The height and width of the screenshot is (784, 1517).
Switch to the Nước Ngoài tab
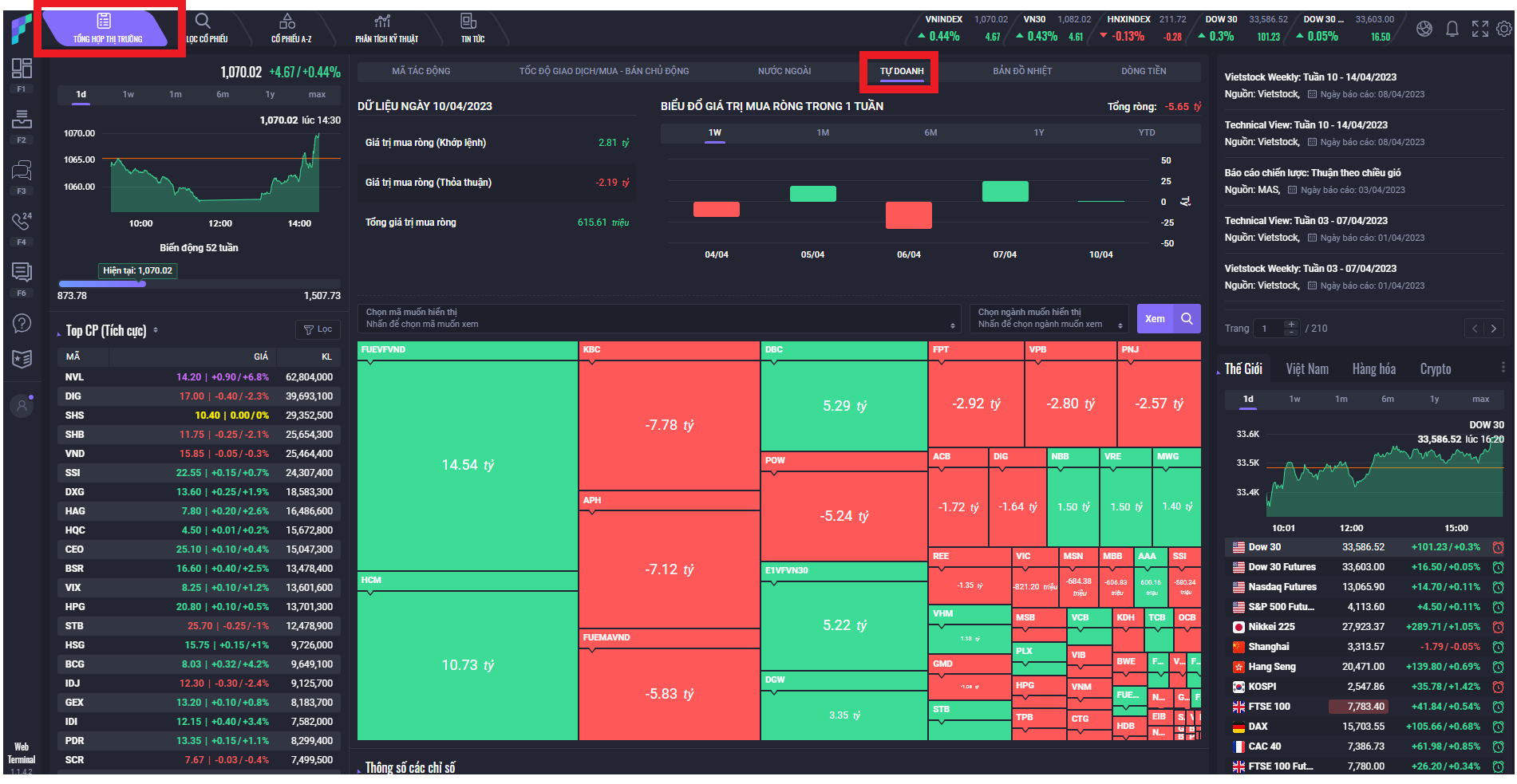tap(784, 71)
